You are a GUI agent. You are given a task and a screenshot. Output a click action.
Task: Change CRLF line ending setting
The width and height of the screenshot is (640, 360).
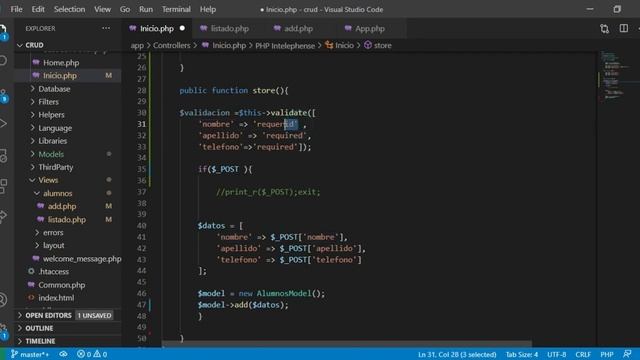click(583, 354)
